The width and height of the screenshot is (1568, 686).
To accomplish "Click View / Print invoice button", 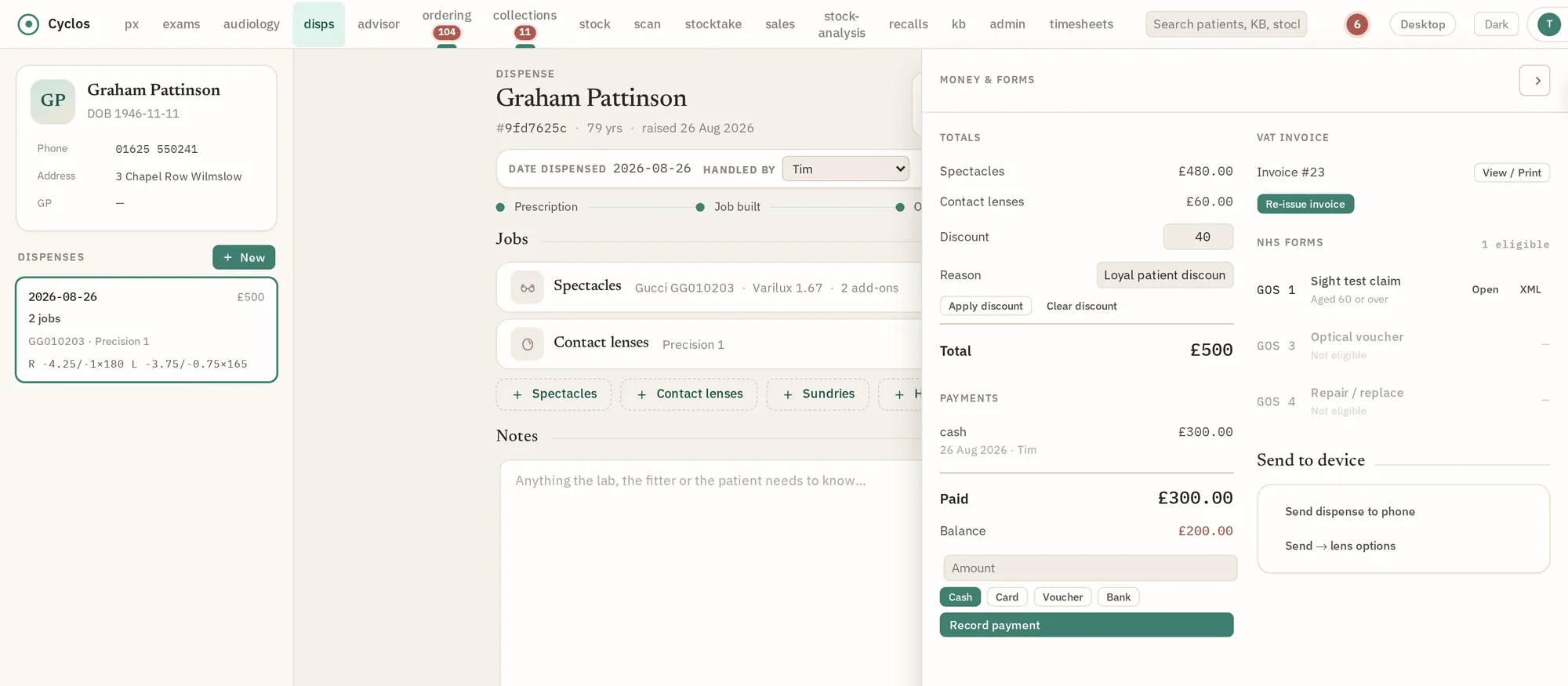I will 1512,172.
